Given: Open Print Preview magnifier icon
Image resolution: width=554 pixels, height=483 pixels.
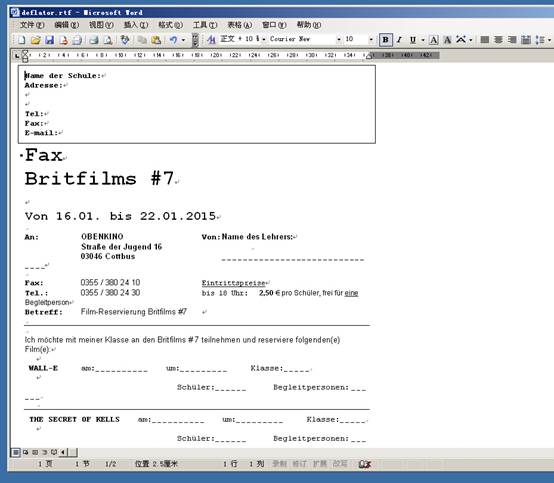Looking at the screenshot, I should [x=108, y=40].
